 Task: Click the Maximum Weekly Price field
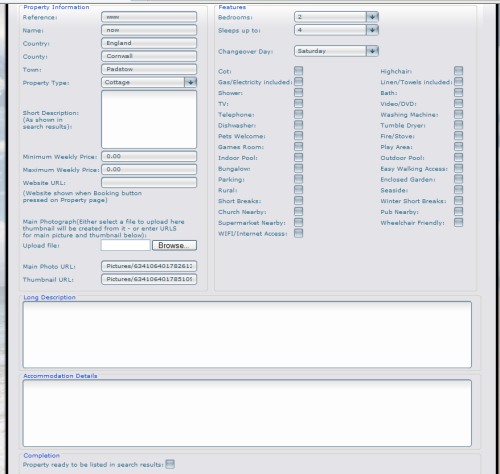click(149, 169)
